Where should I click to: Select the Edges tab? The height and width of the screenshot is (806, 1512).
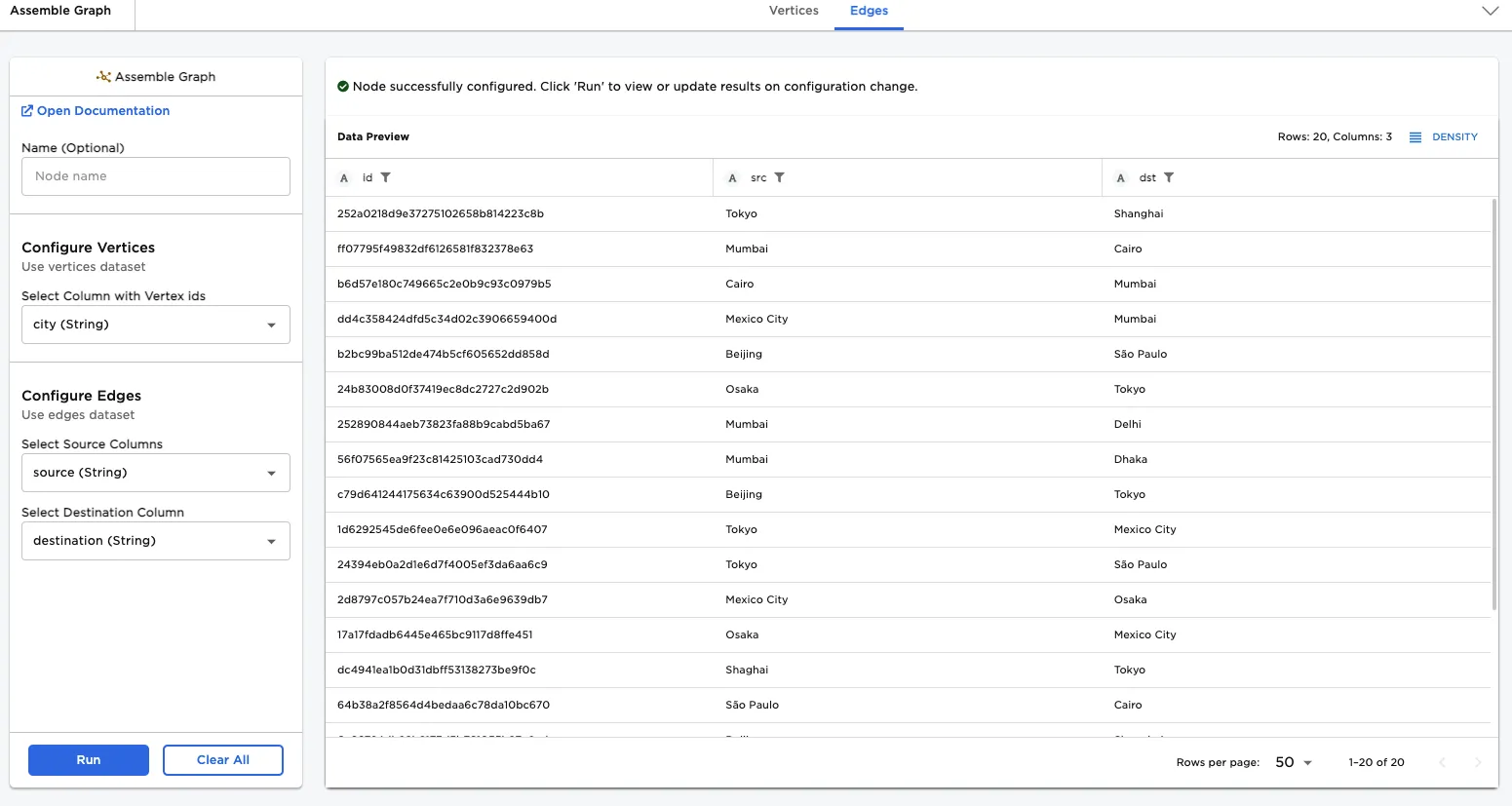[x=868, y=11]
